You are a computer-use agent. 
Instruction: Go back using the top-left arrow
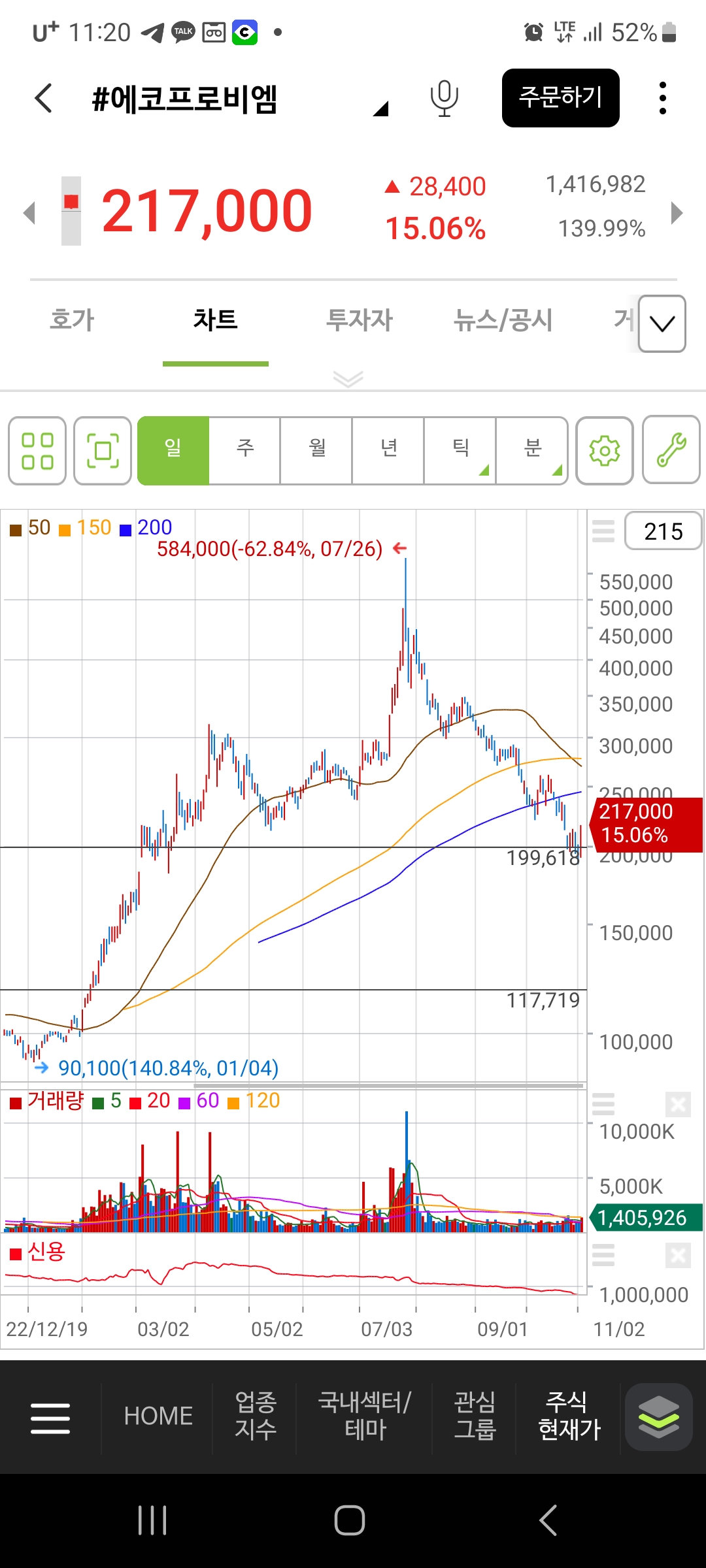click(43, 99)
